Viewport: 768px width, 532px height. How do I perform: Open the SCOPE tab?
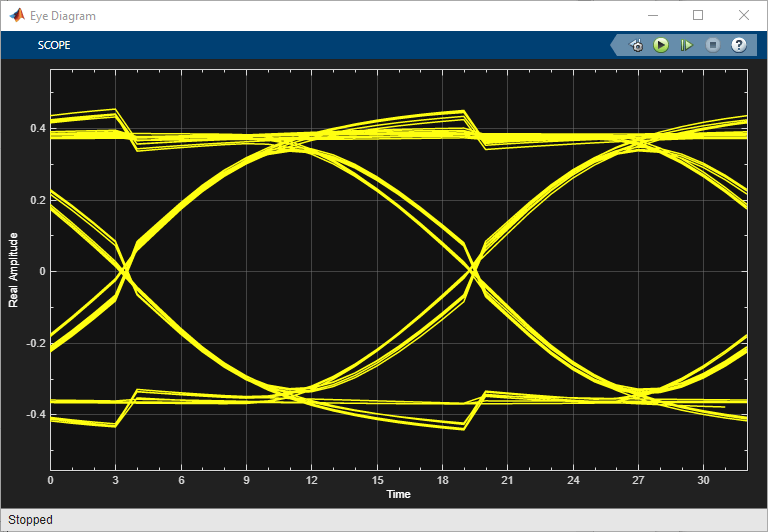tap(54, 45)
